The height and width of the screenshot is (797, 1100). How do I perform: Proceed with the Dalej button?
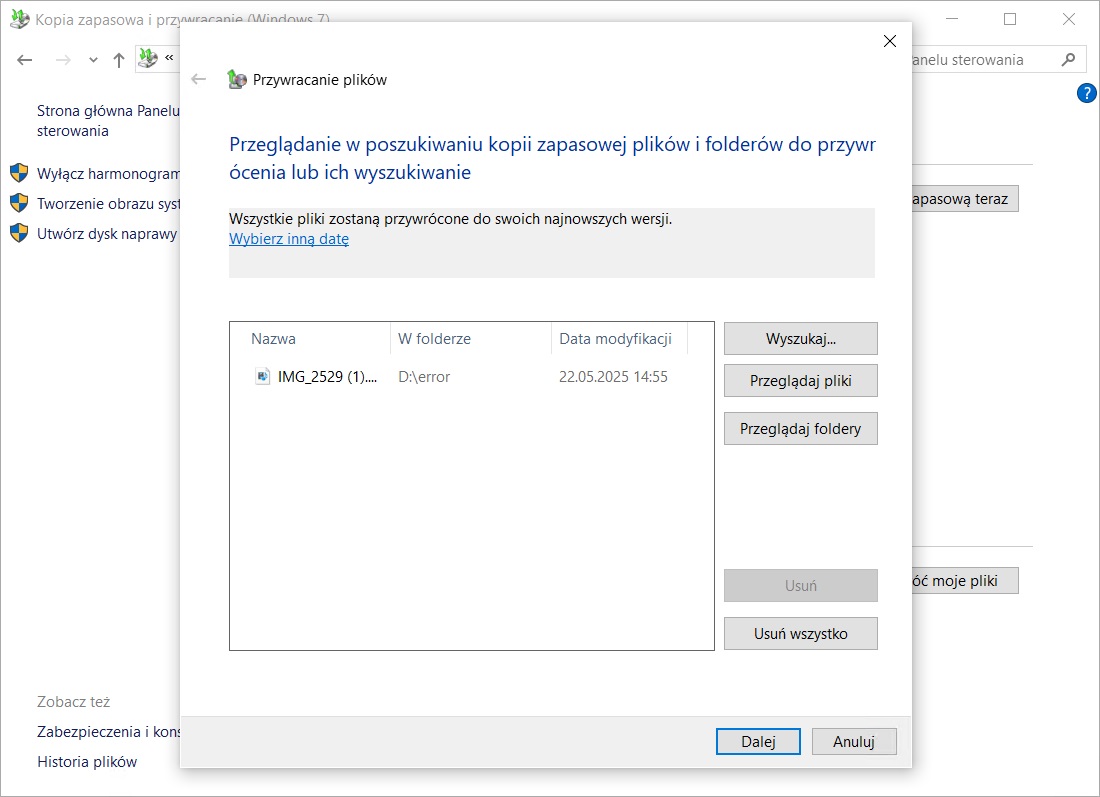click(758, 742)
